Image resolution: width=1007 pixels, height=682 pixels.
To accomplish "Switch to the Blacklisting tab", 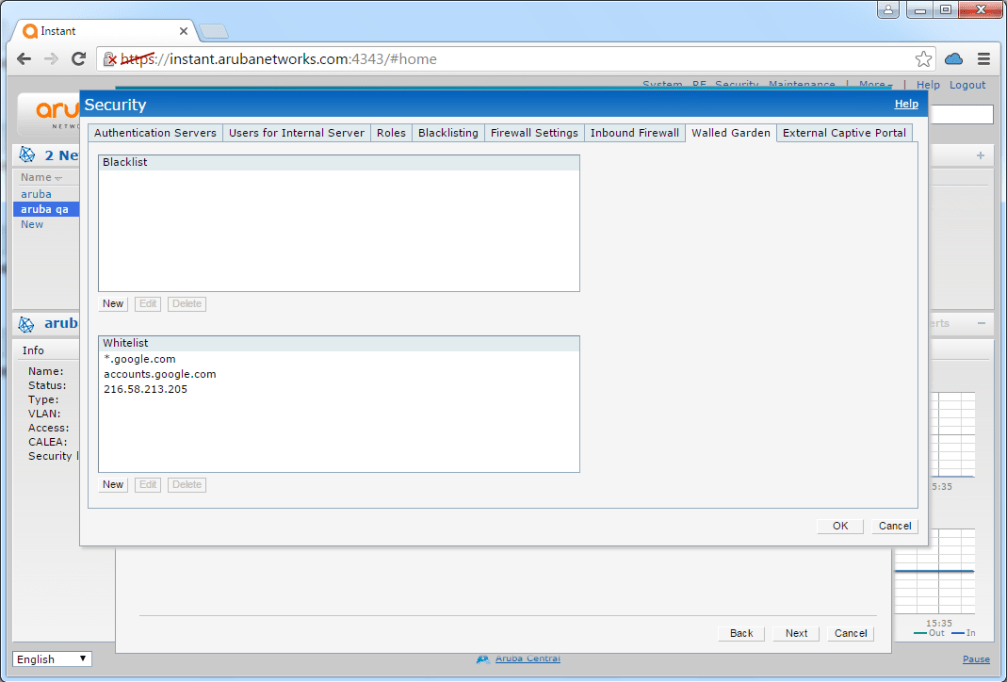I will tap(447, 132).
